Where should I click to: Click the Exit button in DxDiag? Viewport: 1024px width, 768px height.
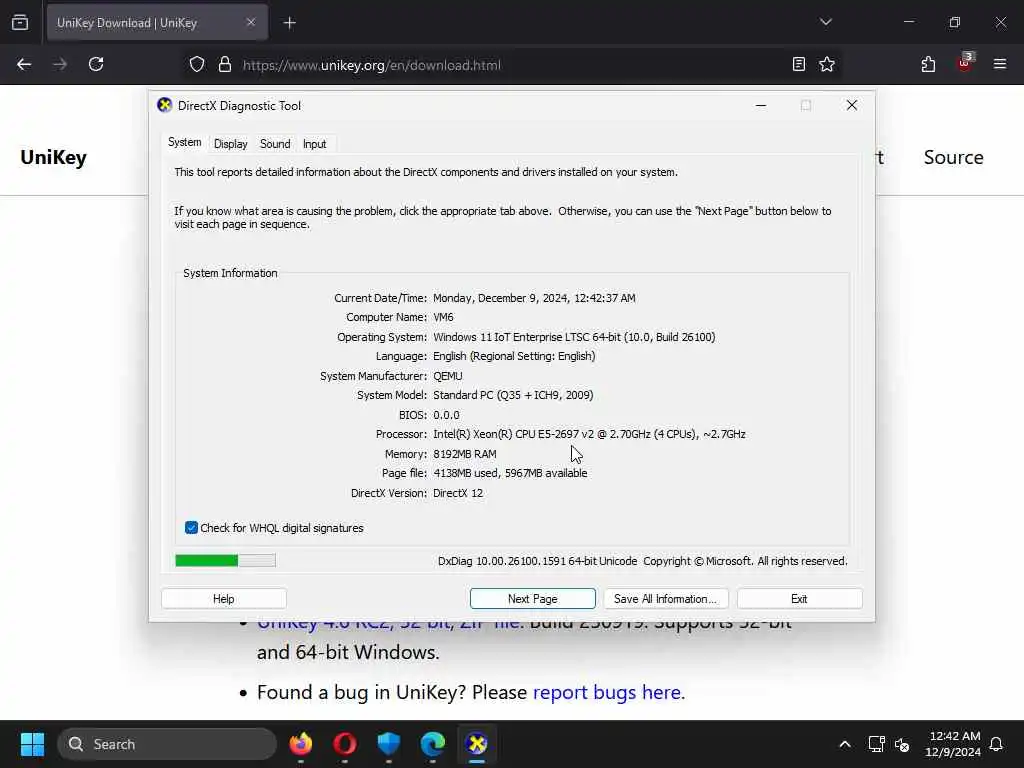[x=799, y=599]
